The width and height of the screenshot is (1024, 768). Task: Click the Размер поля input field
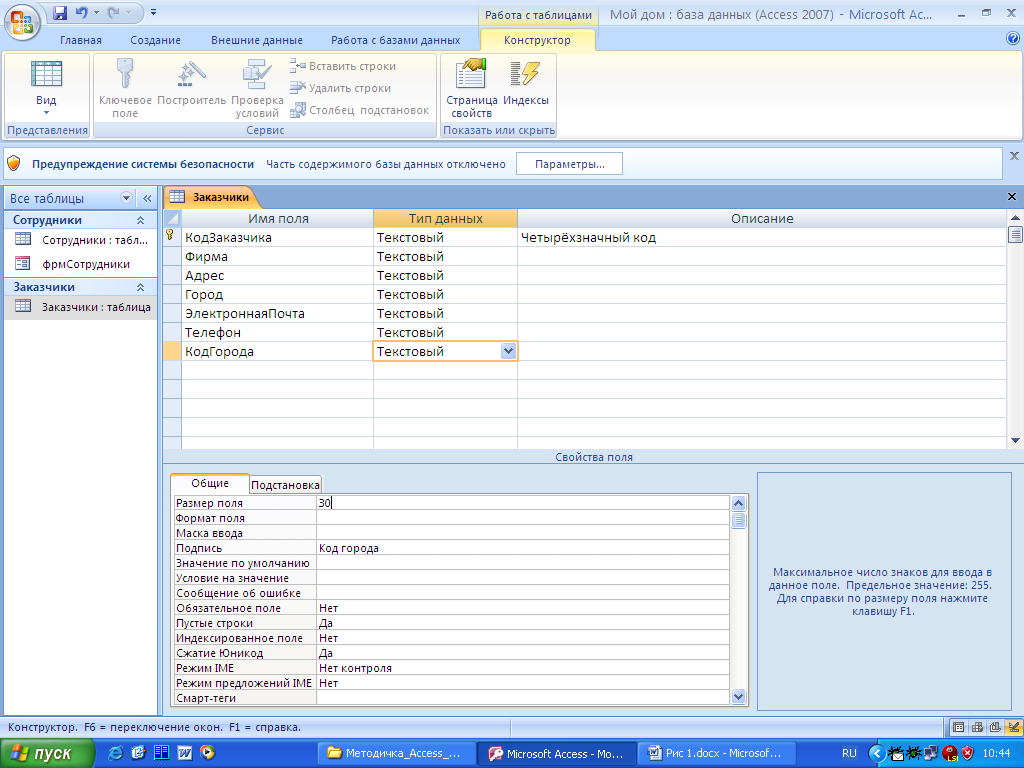522,503
